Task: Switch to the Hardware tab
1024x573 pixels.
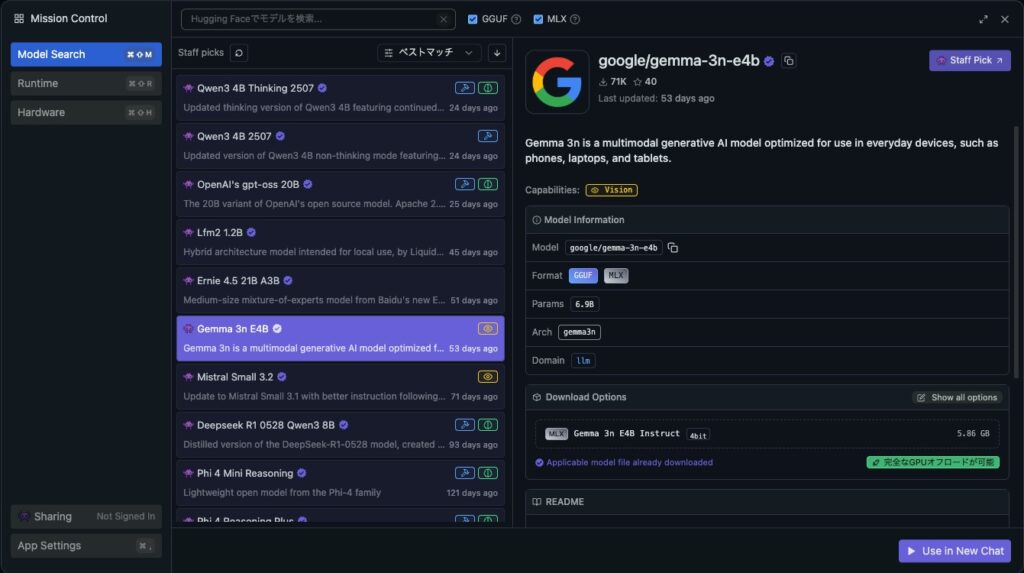Action: 86,112
